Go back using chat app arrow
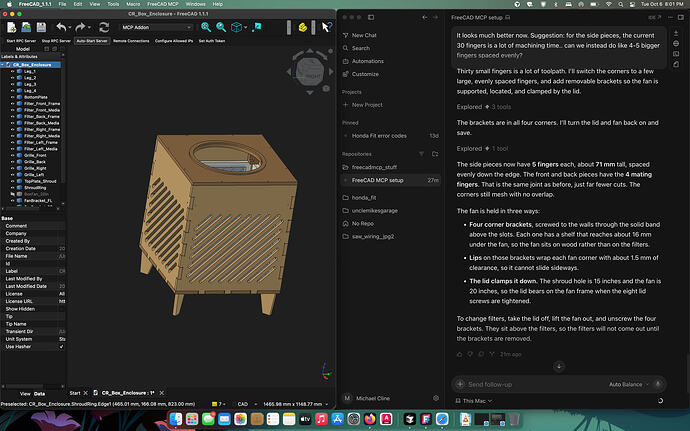This screenshot has height=431, width=690. tap(425, 17)
